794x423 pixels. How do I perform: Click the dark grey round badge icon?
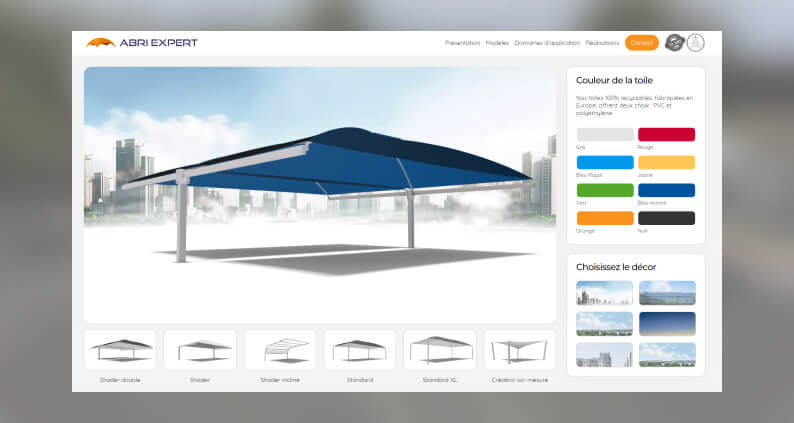[674, 43]
